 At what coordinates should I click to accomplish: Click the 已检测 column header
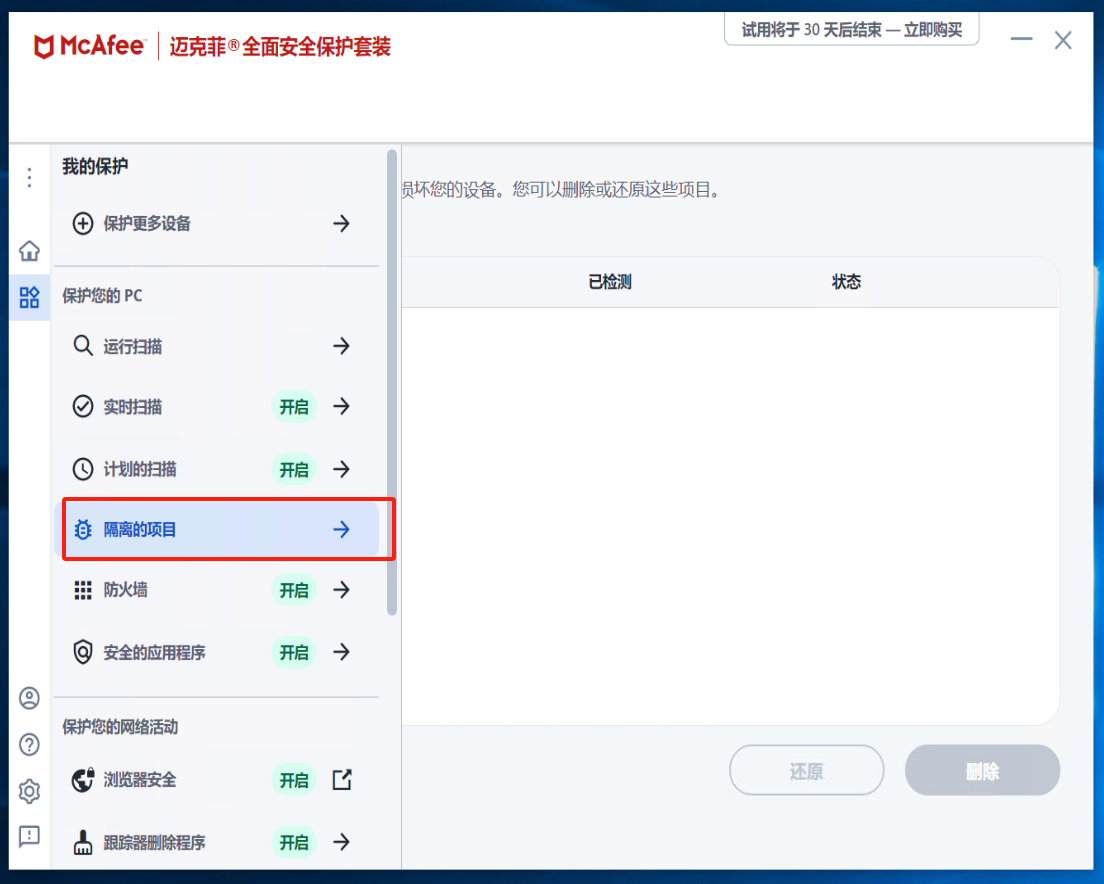610,282
